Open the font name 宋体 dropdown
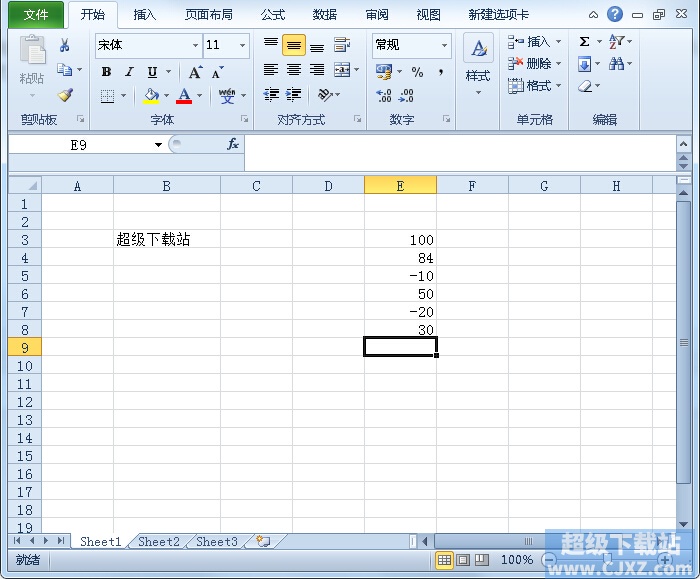 pos(195,46)
